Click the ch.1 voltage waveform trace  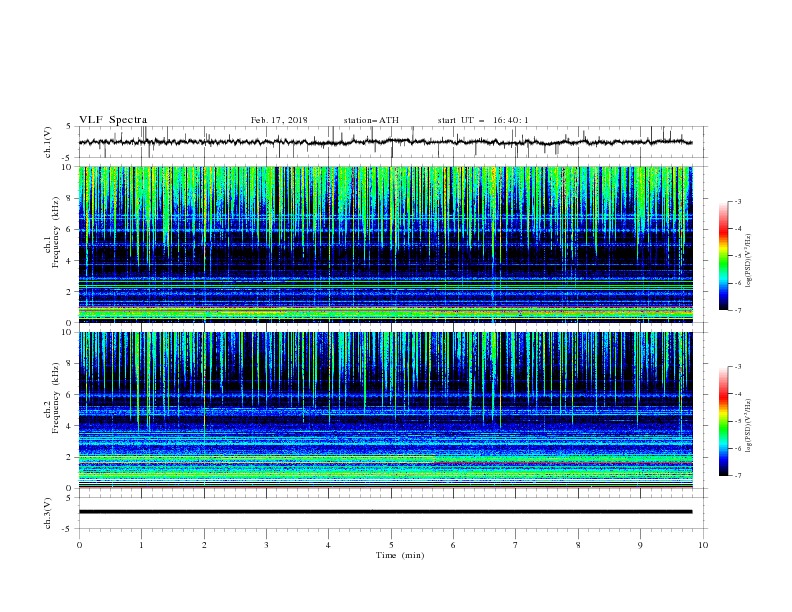[x=385, y=142]
